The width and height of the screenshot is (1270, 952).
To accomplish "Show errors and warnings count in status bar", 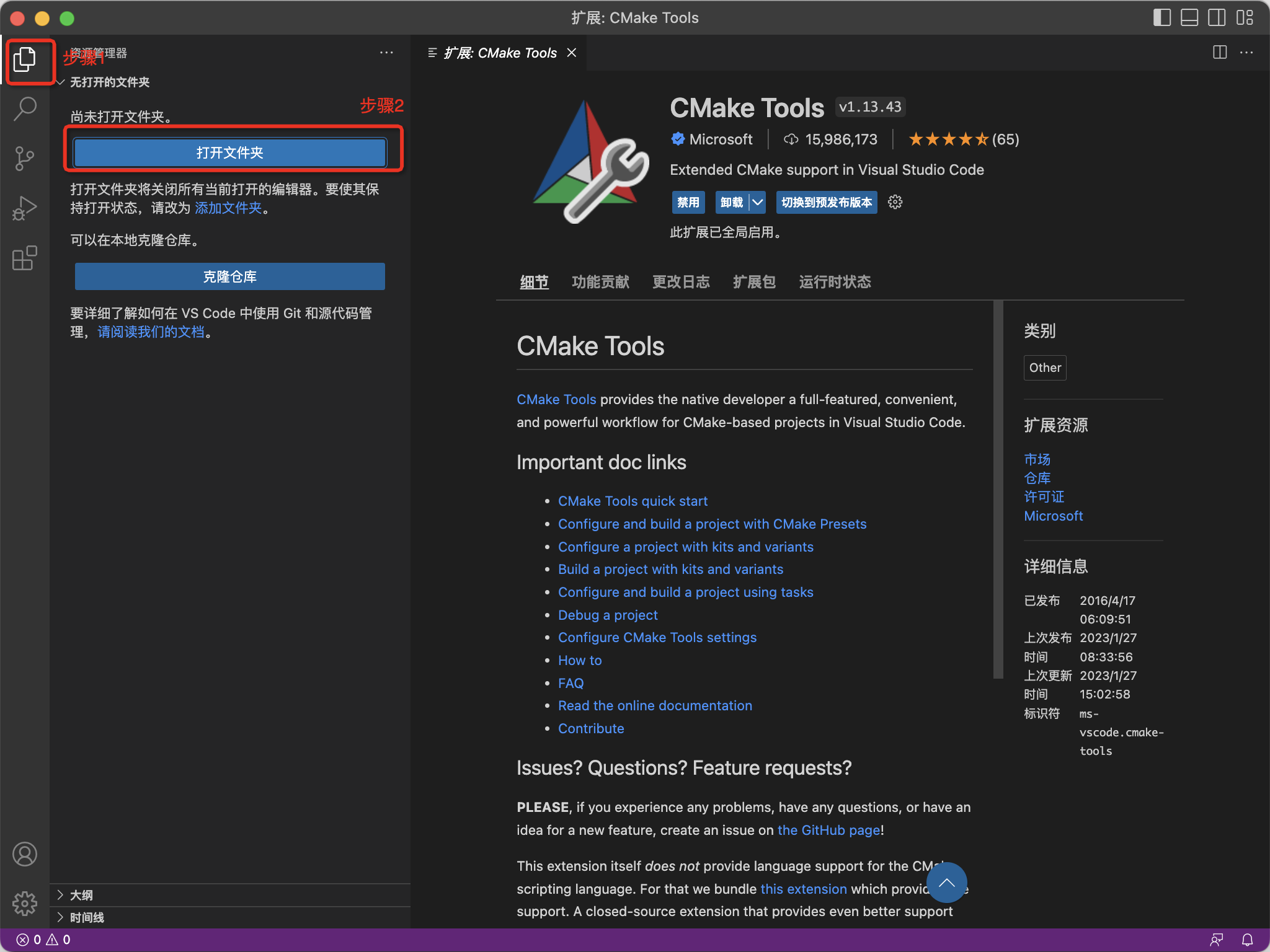I will 43,940.
